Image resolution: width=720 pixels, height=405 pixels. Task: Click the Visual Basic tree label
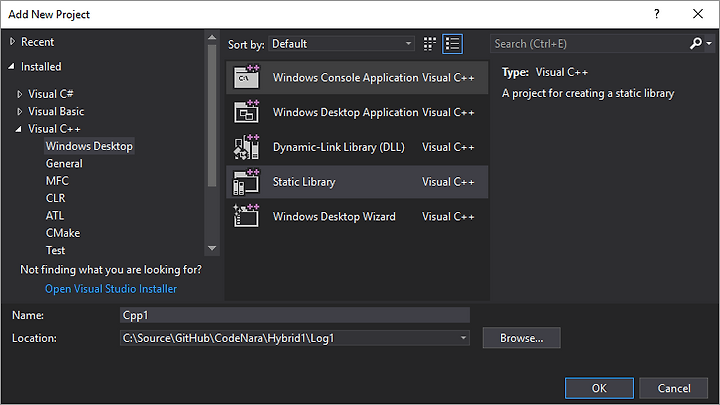pos(56,112)
